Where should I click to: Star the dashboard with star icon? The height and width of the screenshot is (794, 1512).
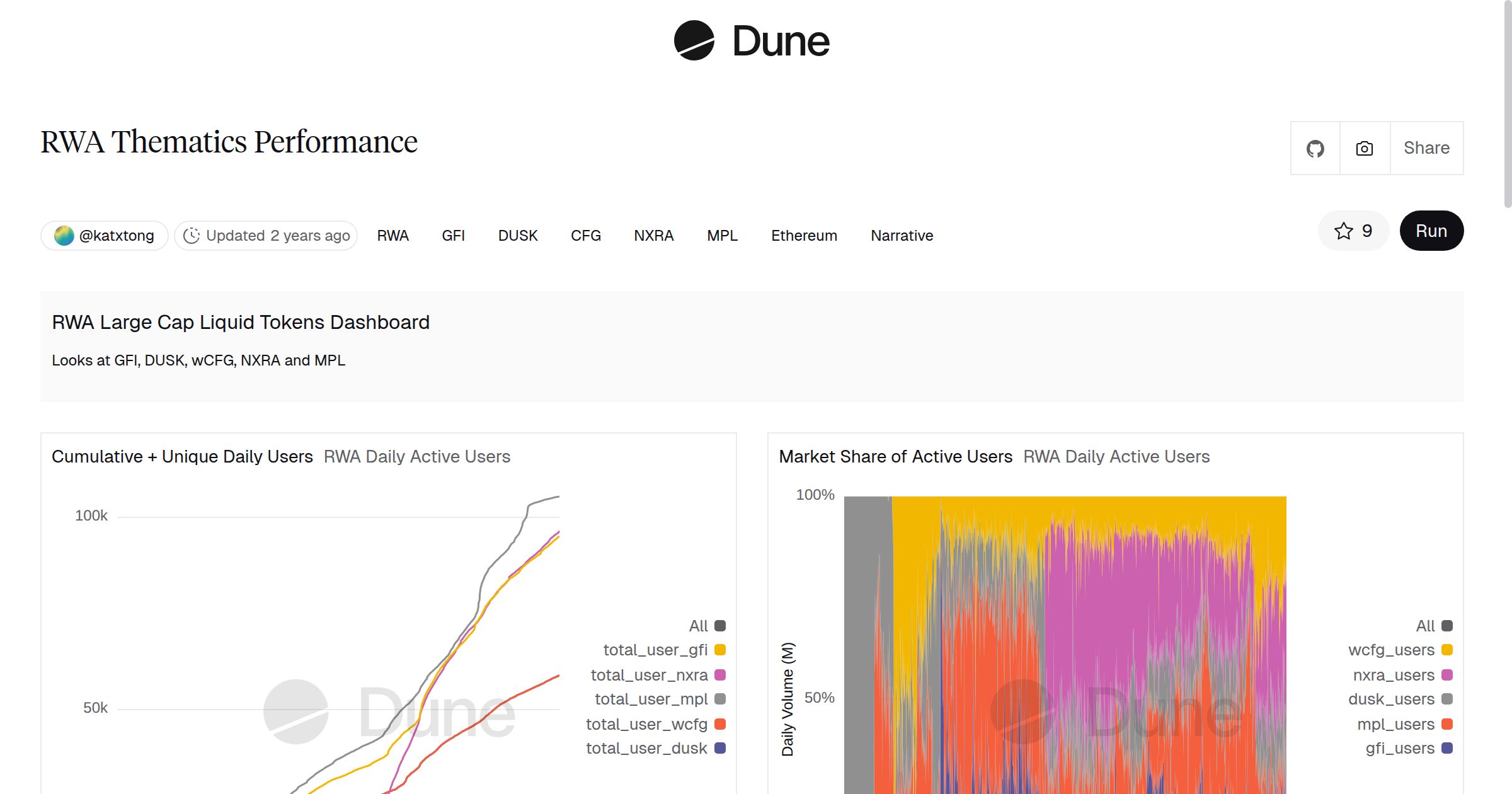(1344, 231)
